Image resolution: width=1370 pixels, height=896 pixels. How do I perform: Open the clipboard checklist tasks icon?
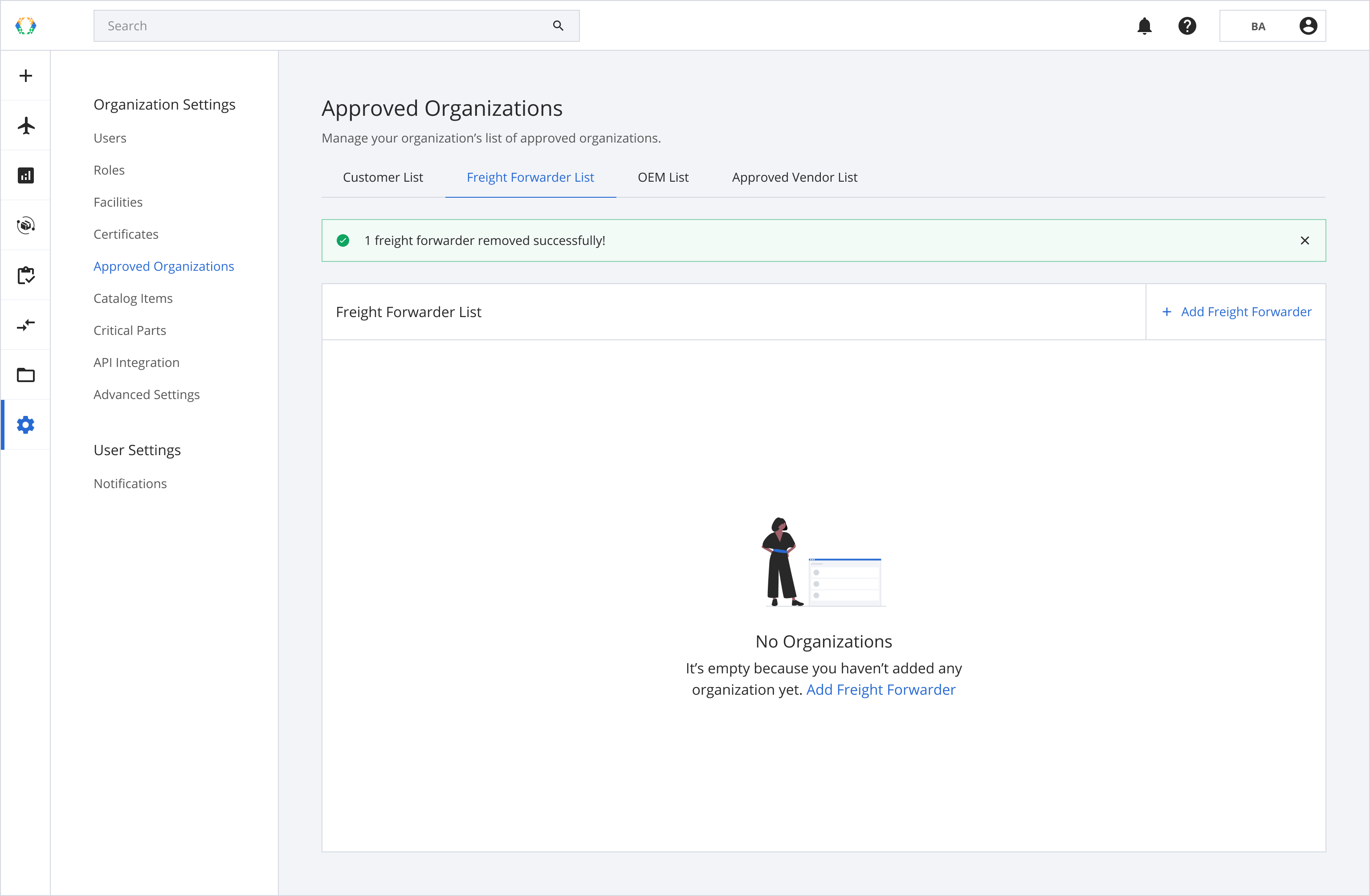25,275
